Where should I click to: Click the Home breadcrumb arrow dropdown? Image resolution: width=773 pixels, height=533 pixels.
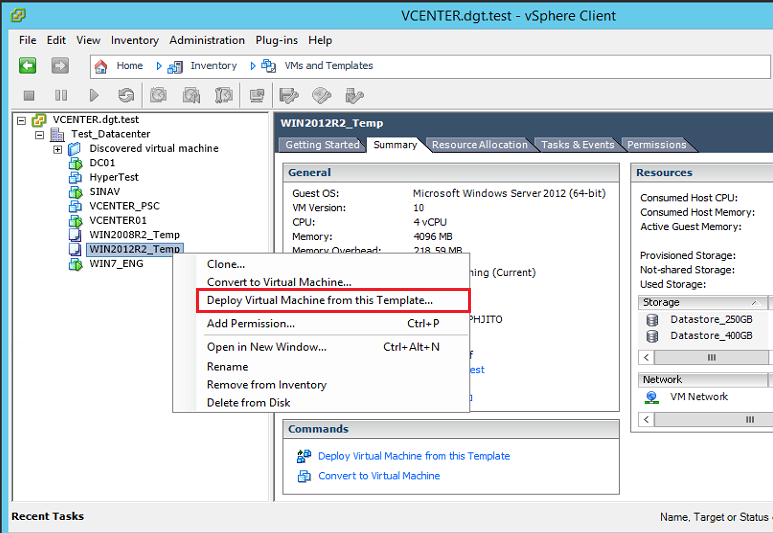pyautogui.click(x=159, y=66)
